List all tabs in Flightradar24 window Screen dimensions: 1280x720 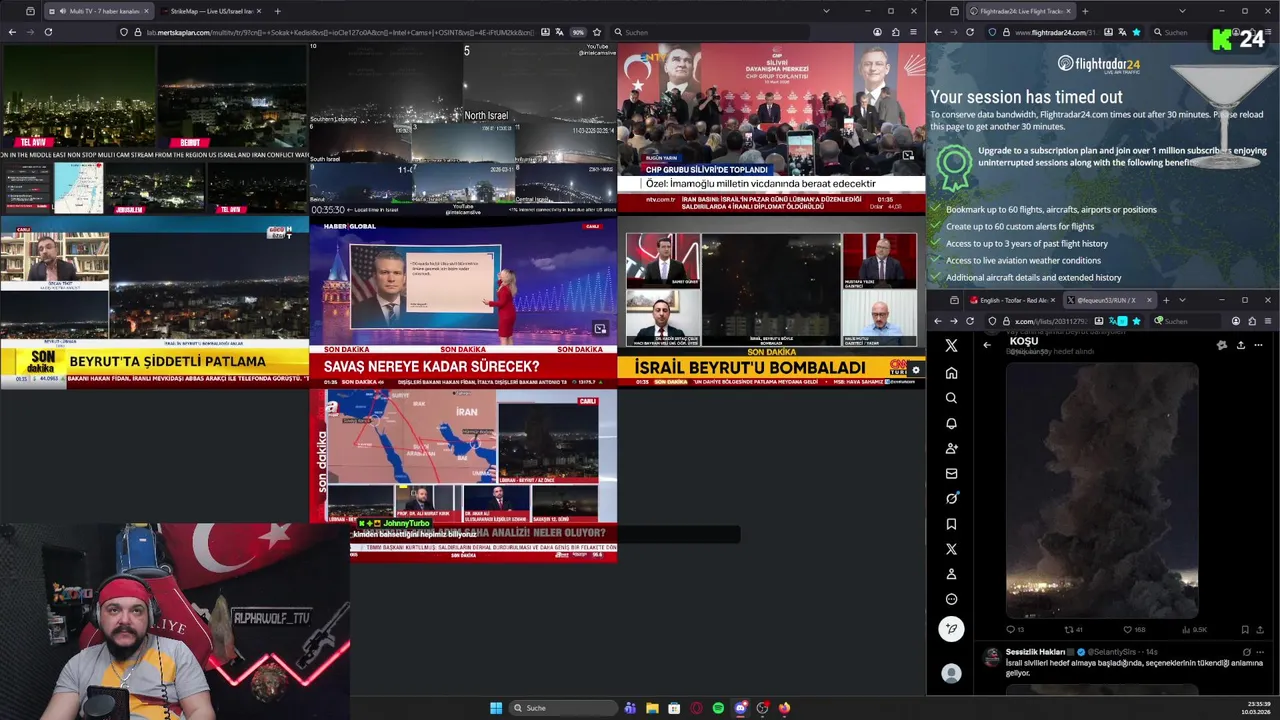pyautogui.click(x=1182, y=11)
